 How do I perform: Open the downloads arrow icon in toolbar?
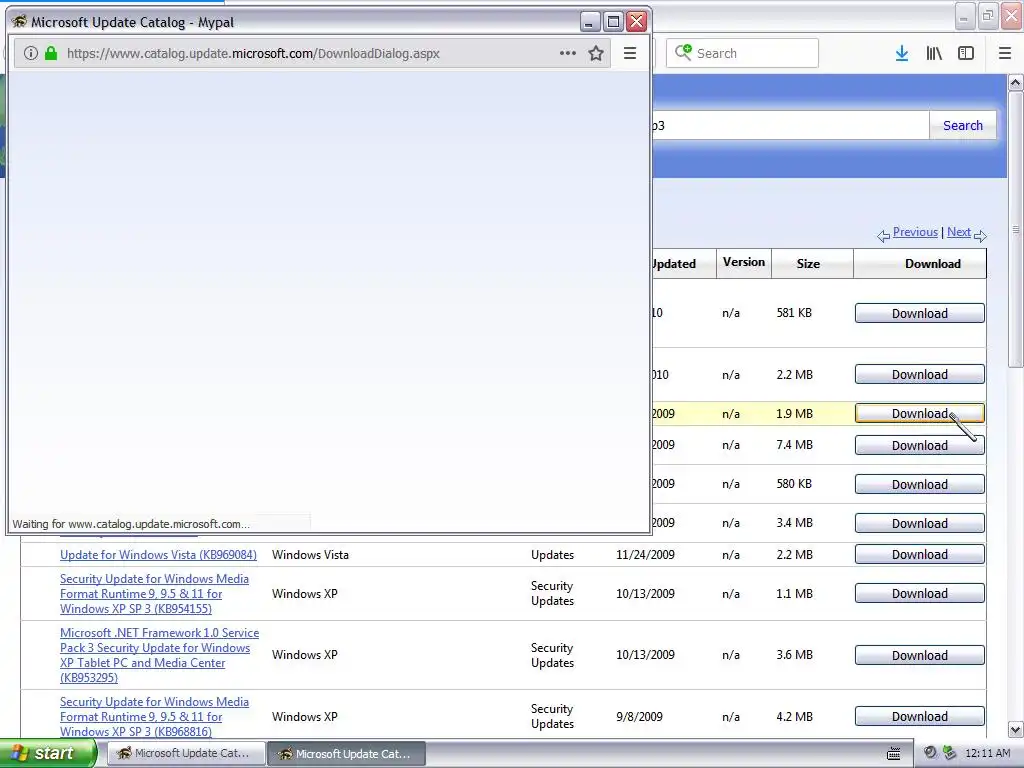tap(902, 54)
